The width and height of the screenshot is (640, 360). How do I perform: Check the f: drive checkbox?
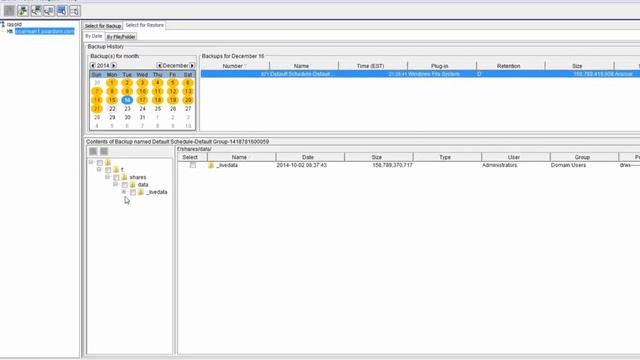coord(108,170)
